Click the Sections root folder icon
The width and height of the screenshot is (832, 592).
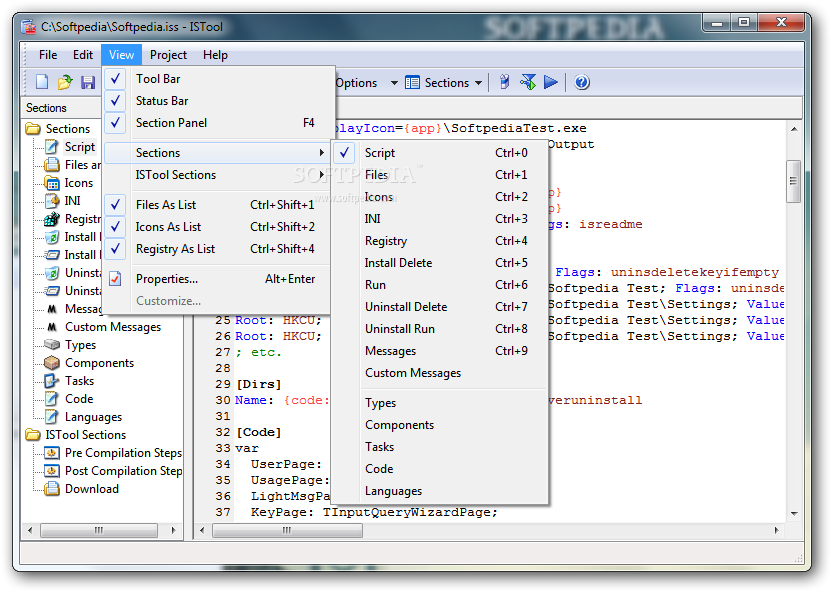coord(32,129)
